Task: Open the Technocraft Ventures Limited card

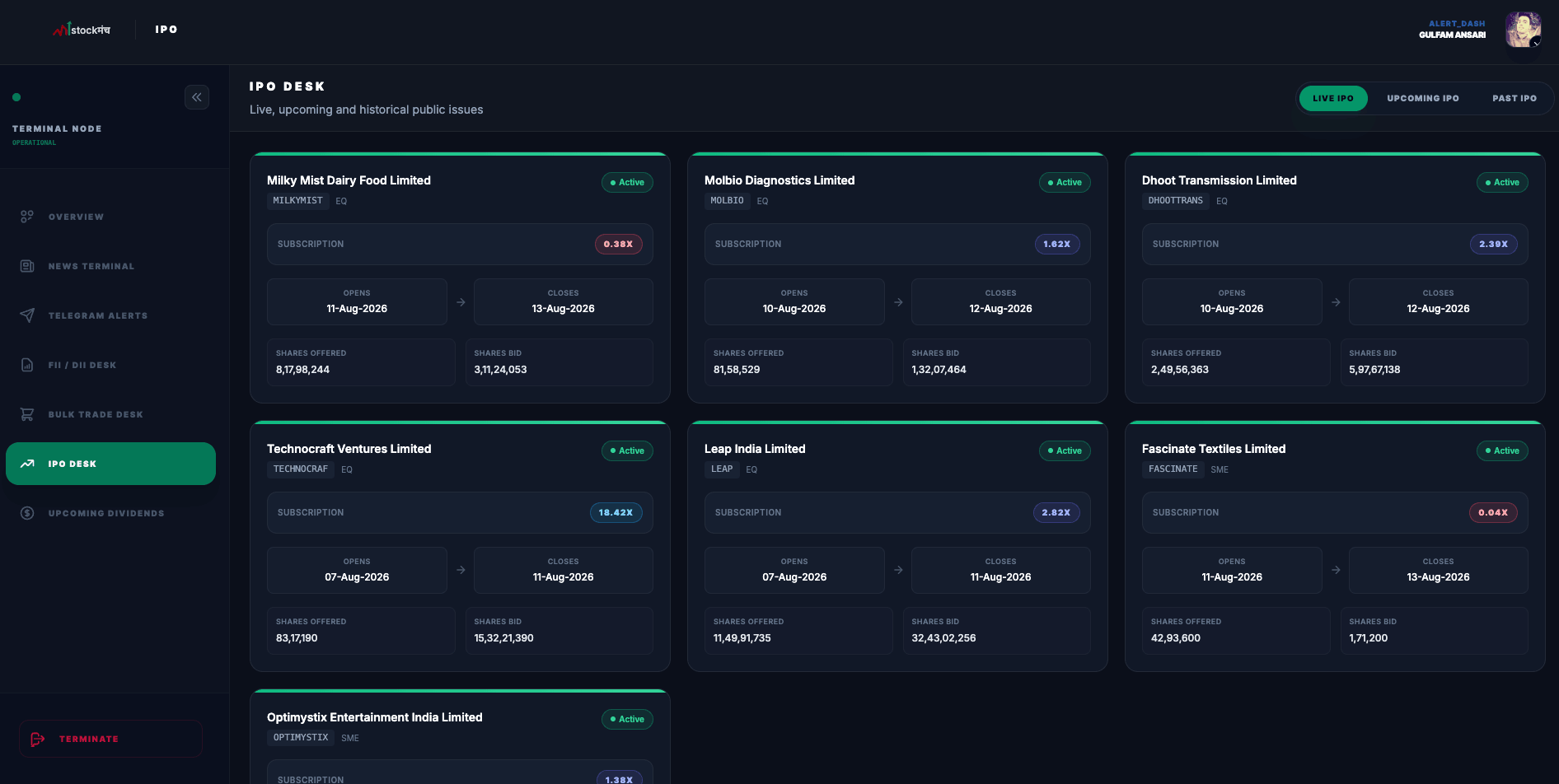Action: (x=460, y=547)
